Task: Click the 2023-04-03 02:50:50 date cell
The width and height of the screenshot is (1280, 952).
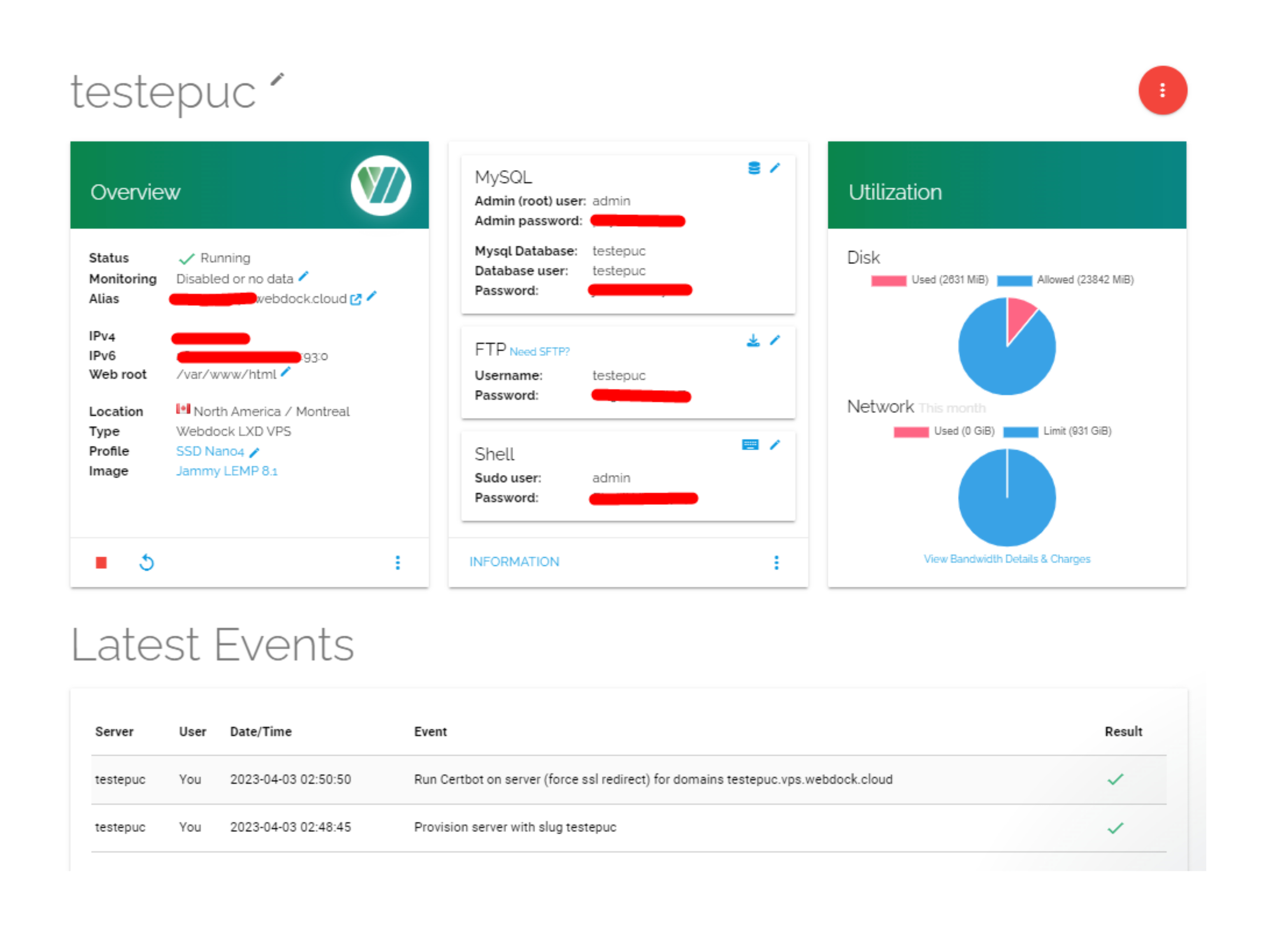Action: 290,780
